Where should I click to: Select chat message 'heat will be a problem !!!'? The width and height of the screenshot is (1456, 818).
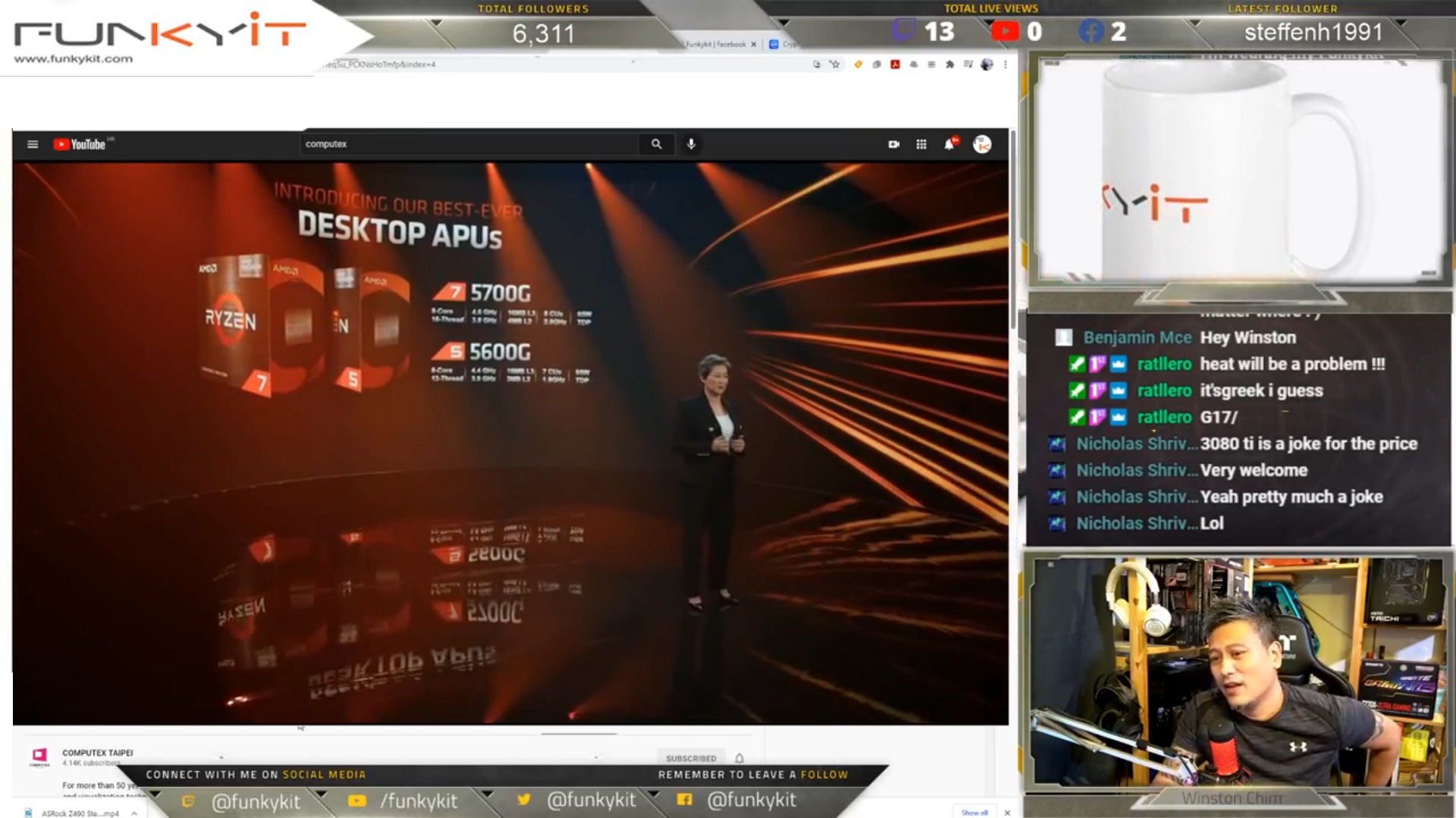click(1292, 364)
